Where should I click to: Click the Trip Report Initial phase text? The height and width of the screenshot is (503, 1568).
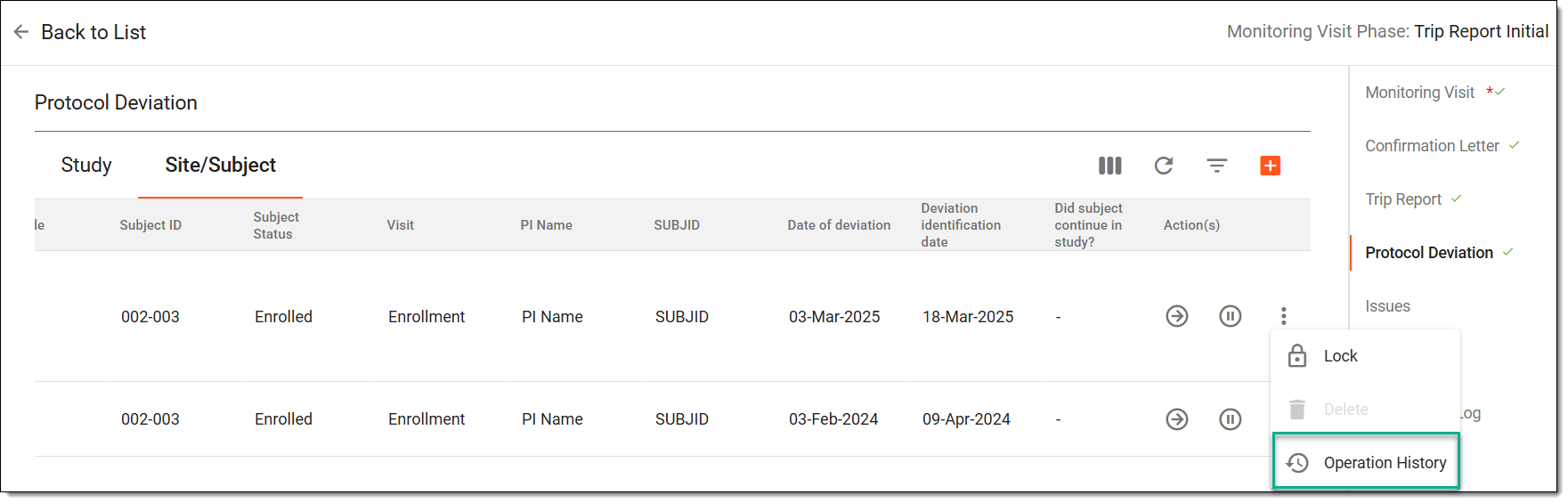click(1482, 31)
